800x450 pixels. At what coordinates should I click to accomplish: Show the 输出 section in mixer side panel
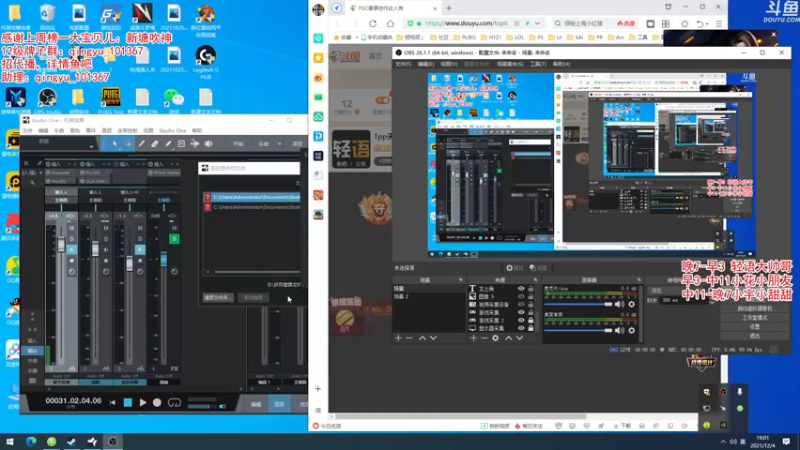(32, 351)
